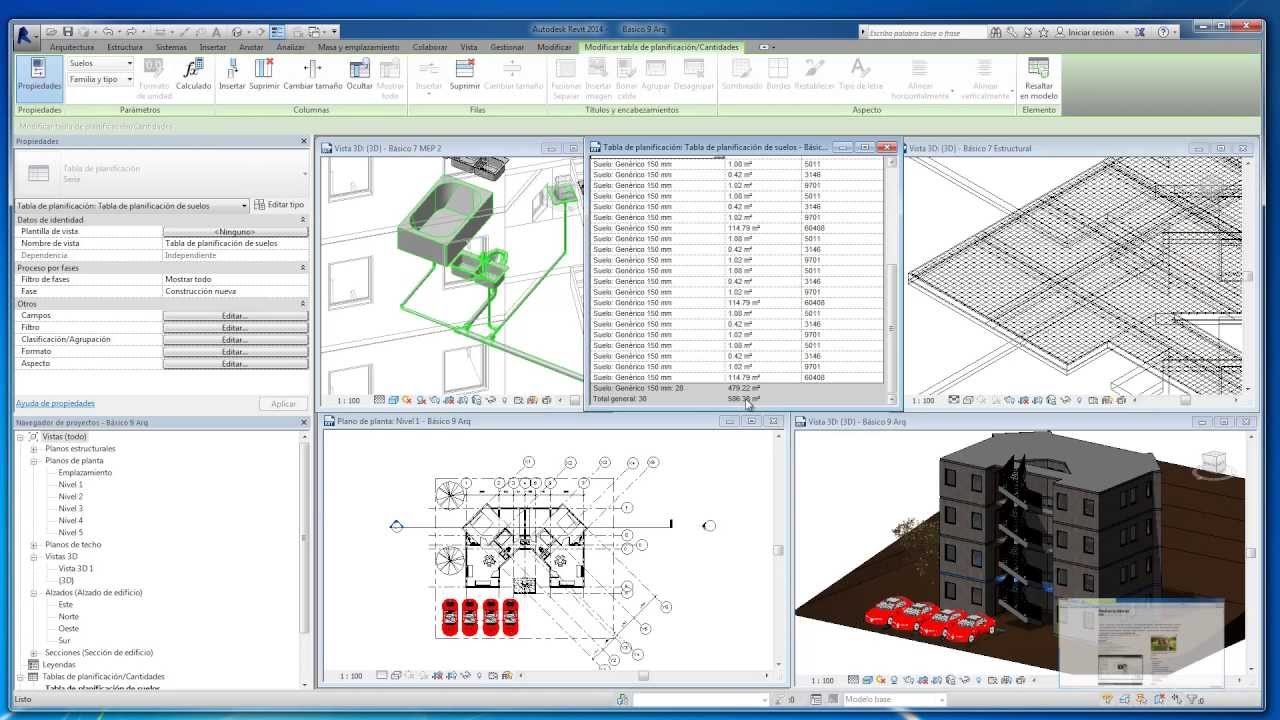Image resolution: width=1280 pixels, height=720 pixels.
Task: Expand the Planos de techo node
Action: pos(34,545)
